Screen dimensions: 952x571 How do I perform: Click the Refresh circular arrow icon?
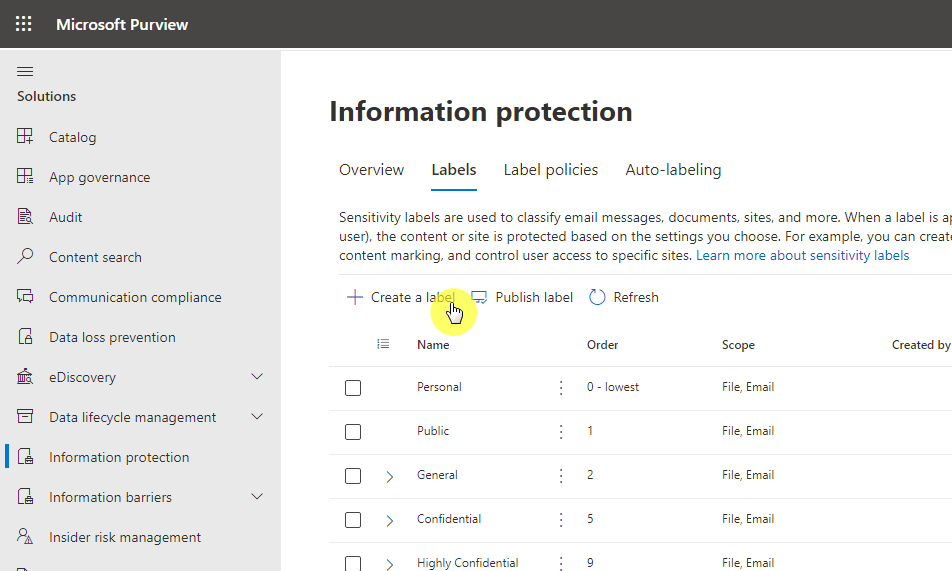[597, 297]
